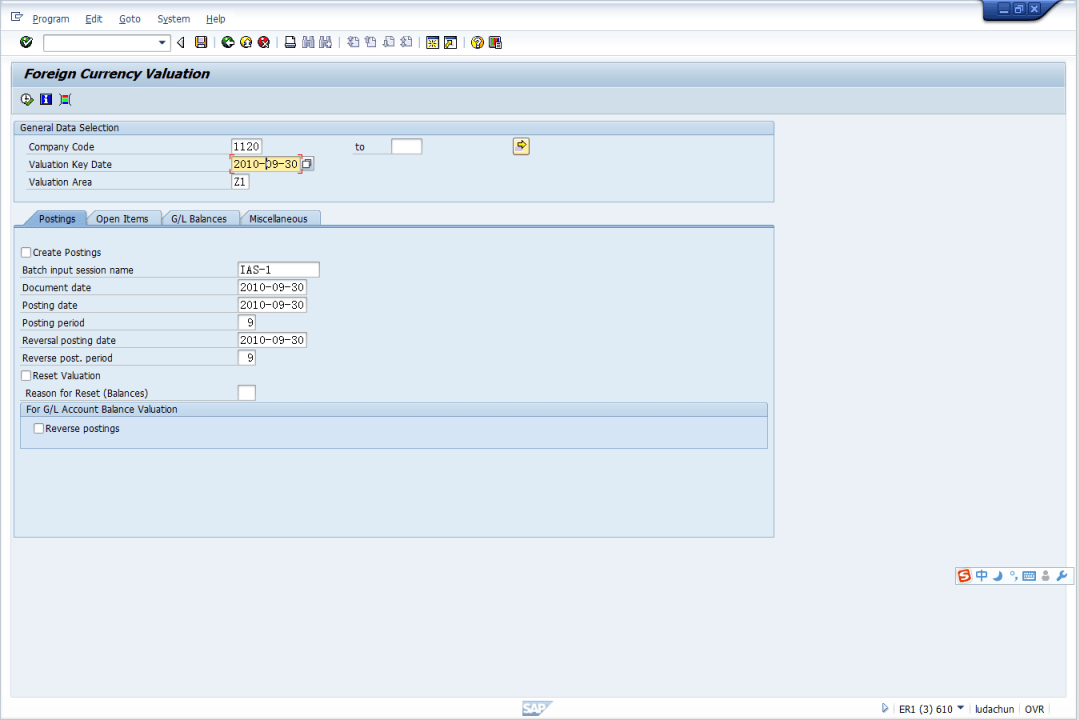Enable the Create Postings checkbox

click(x=27, y=253)
